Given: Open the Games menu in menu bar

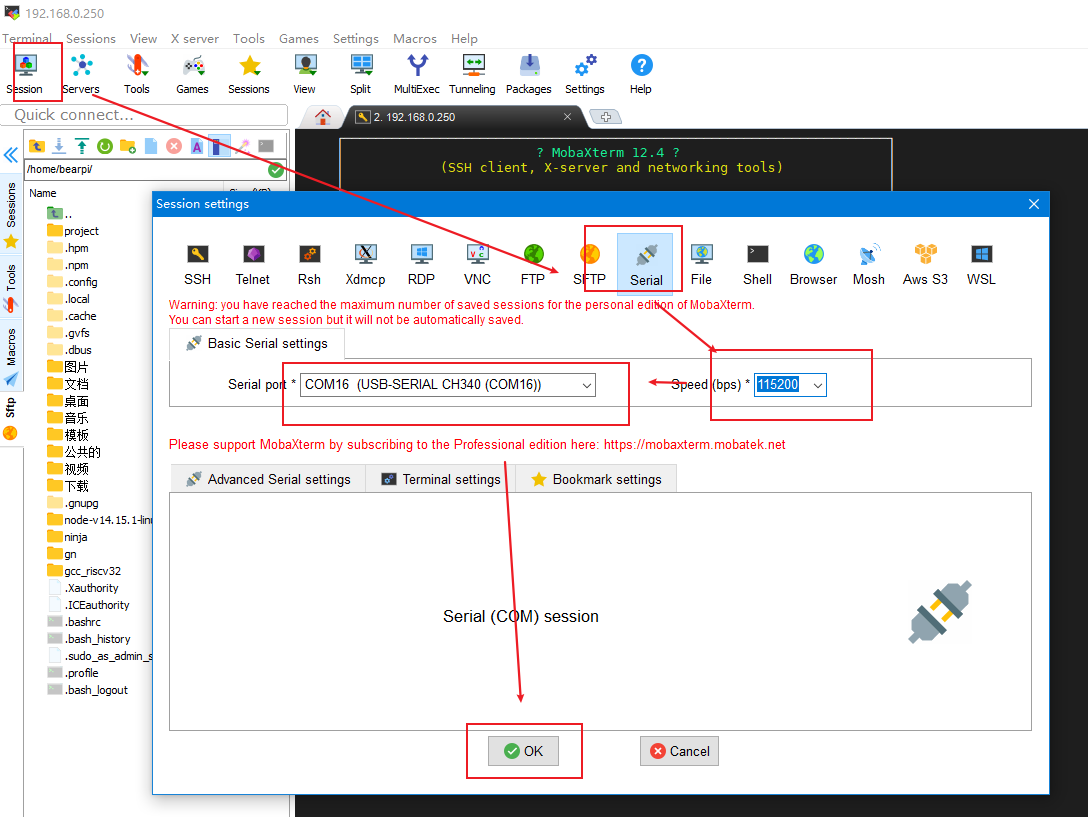Looking at the screenshot, I should coord(299,38).
